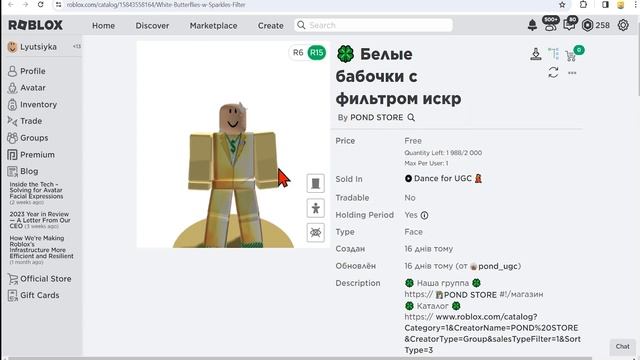Open the notifications bell
Image resolution: width=640 pixels, height=360 pixels.
[x=532, y=25]
